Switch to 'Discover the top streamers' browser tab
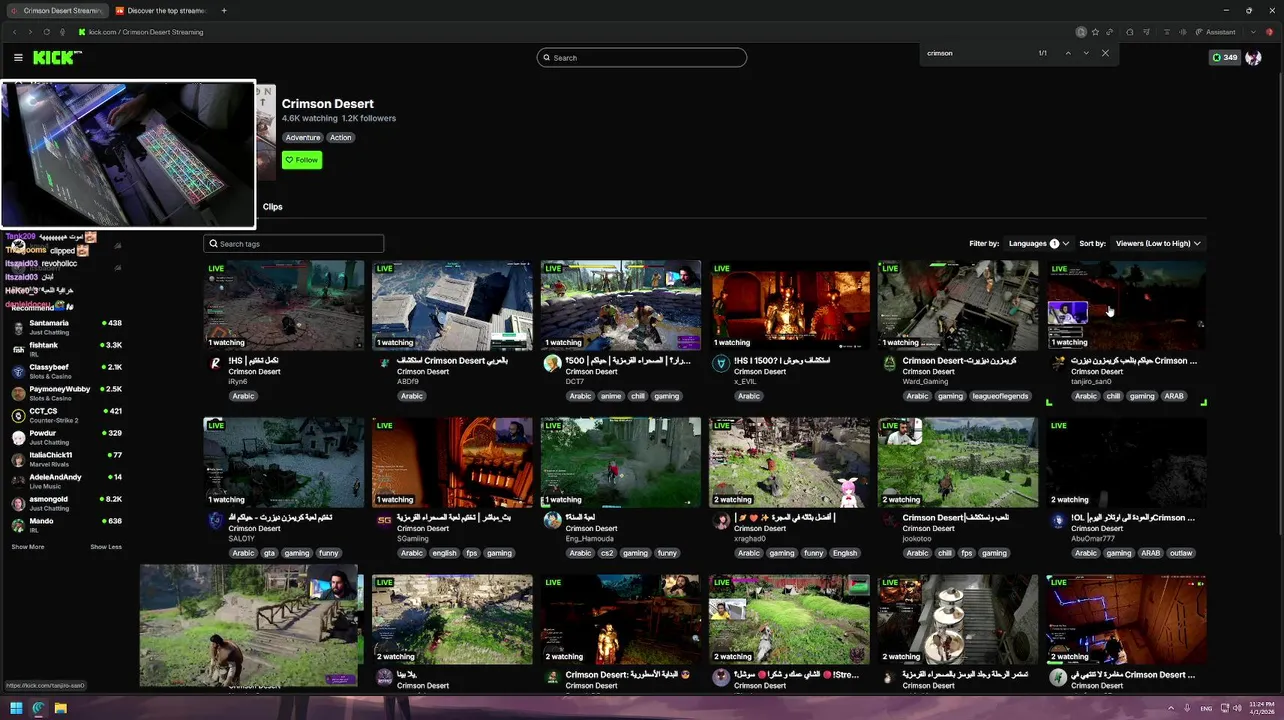Image resolution: width=1284 pixels, height=720 pixels. pos(160,10)
